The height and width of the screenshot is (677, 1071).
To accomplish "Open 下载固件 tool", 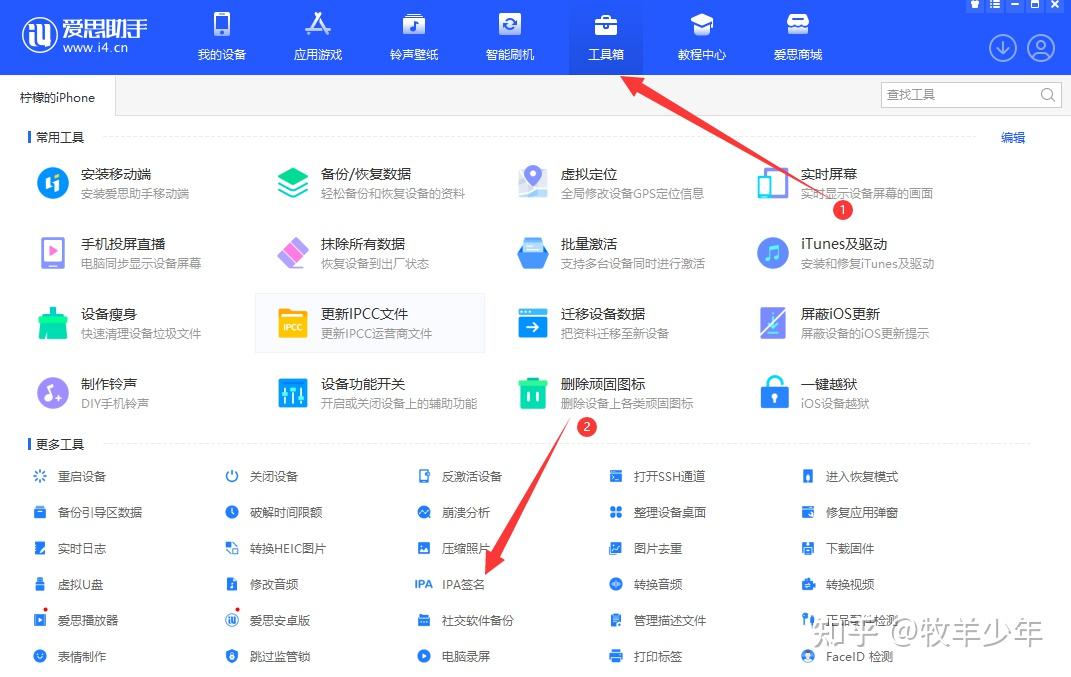I will tap(838, 549).
